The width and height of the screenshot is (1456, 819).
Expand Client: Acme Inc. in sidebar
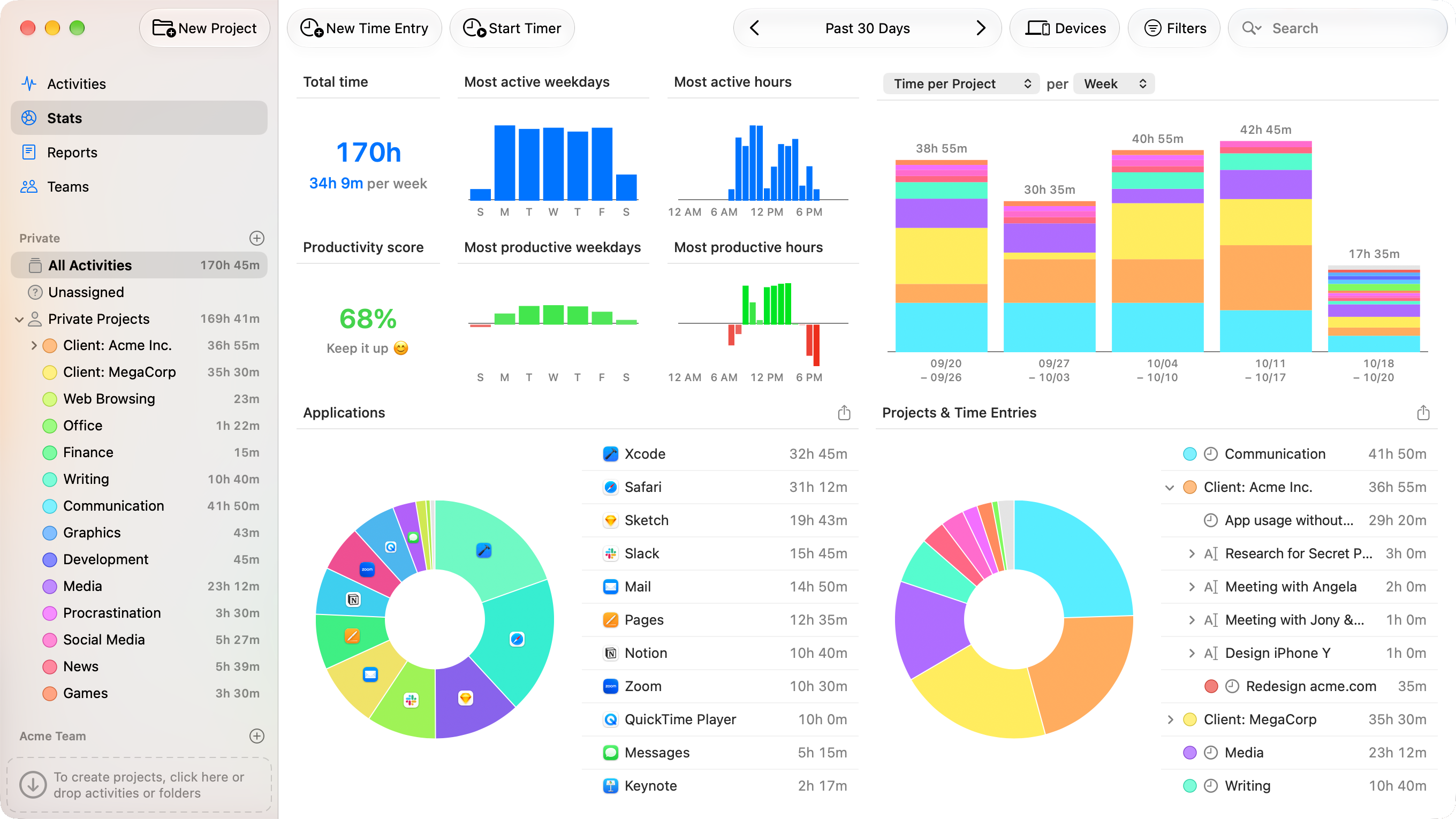point(34,345)
